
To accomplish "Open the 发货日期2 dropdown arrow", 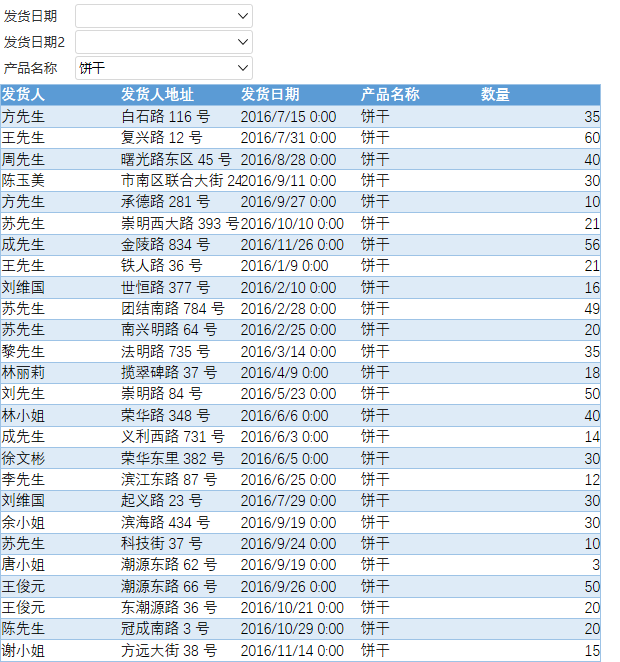I will (x=243, y=42).
